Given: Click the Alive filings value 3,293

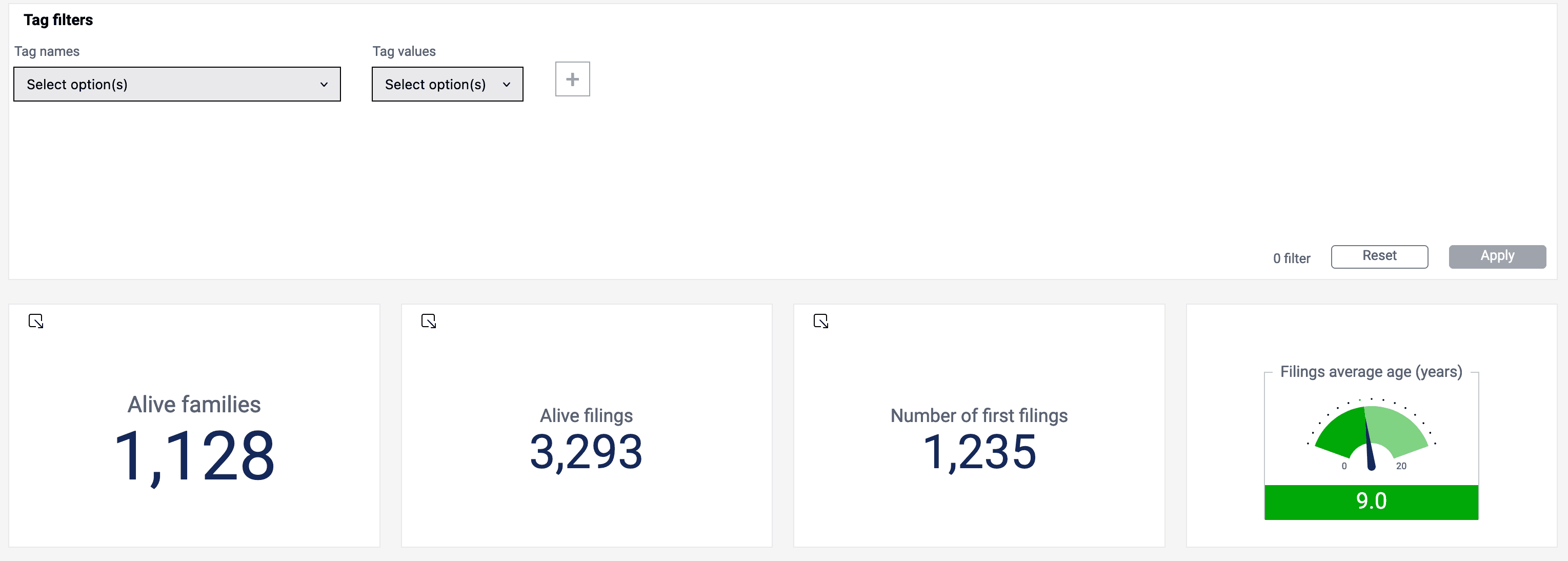Looking at the screenshot, I should point(586,452).
